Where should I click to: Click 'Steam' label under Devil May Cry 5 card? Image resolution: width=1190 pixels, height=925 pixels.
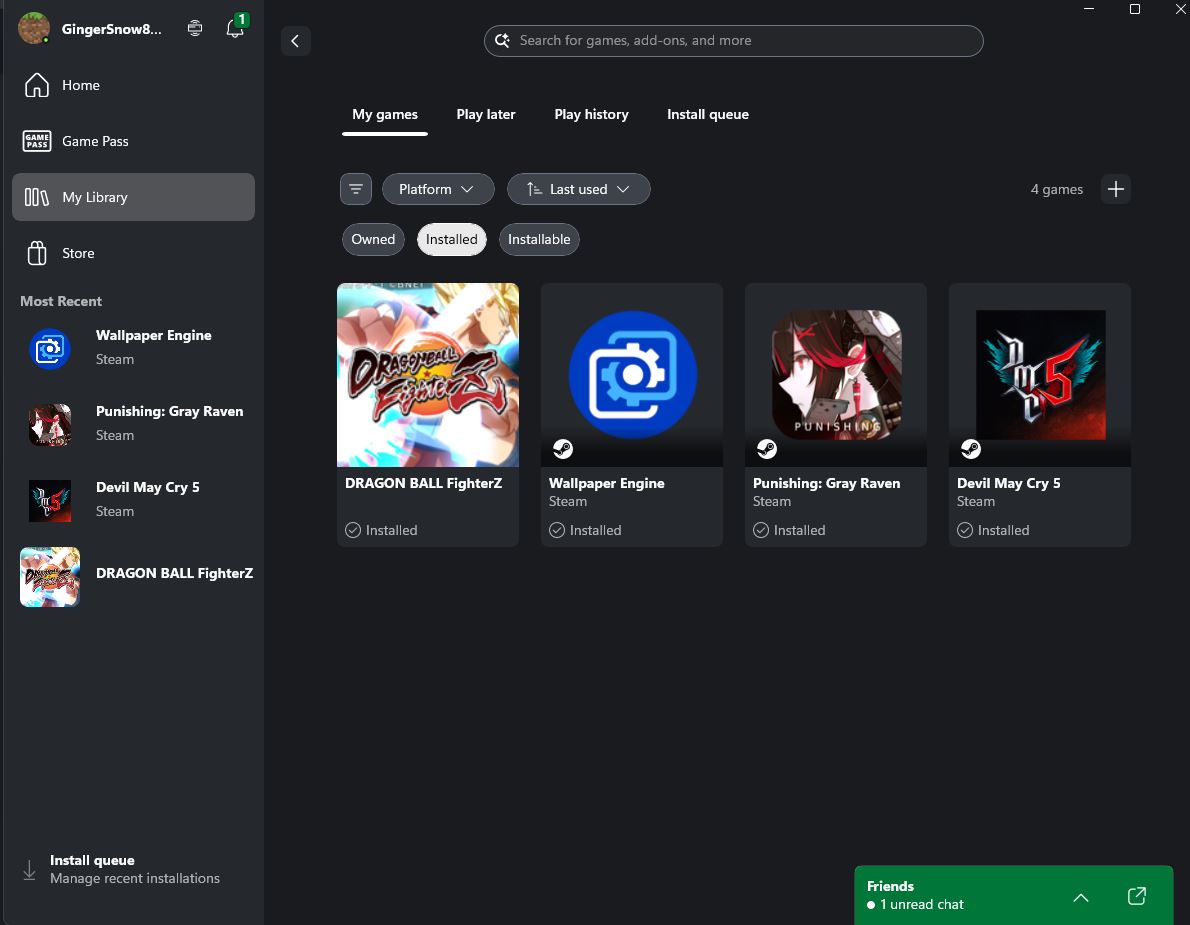[976, 502]
